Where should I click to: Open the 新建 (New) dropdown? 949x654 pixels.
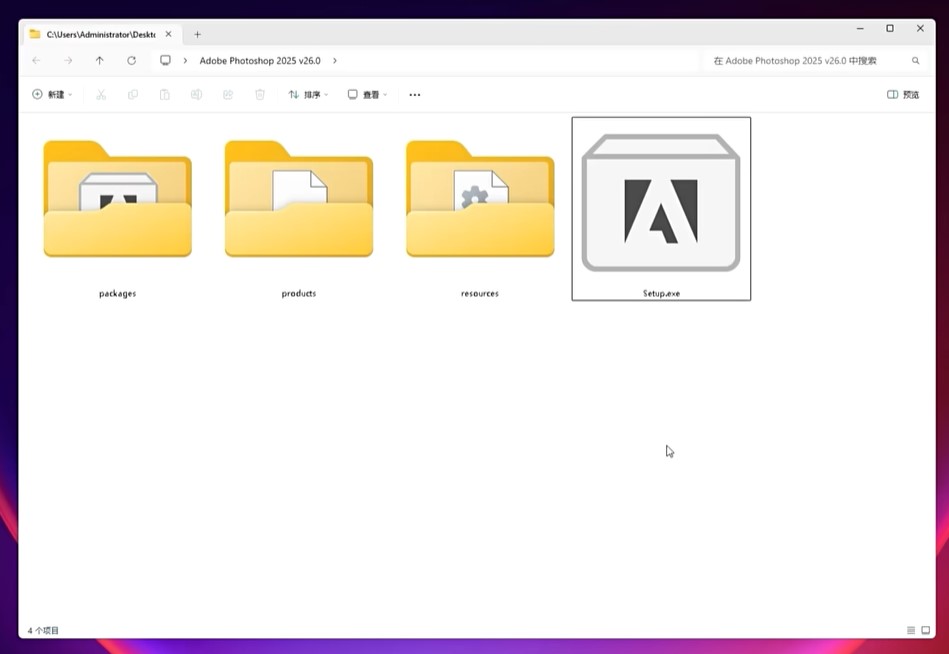(52, 94)
